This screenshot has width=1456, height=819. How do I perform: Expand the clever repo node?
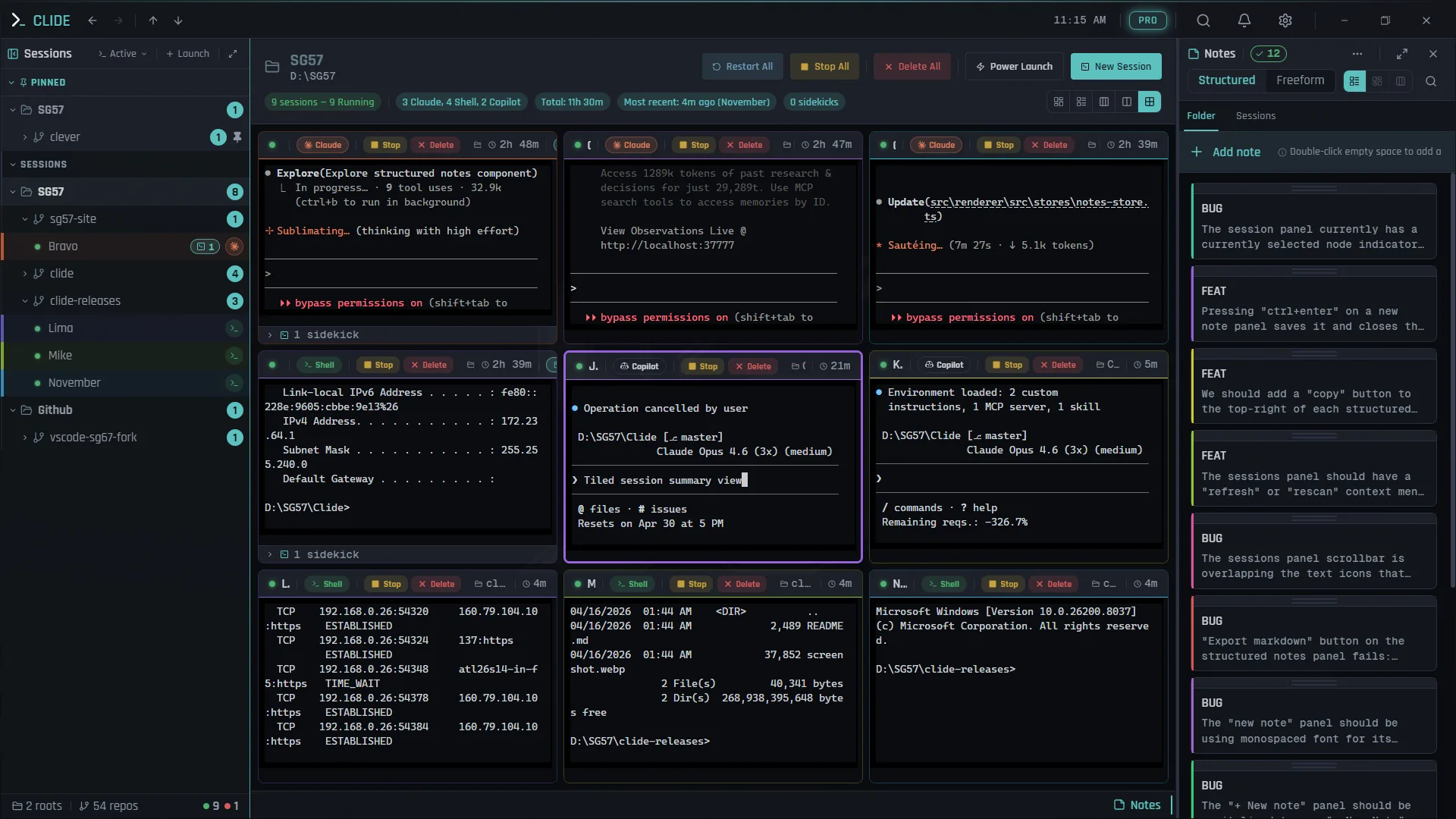(24, 137)
